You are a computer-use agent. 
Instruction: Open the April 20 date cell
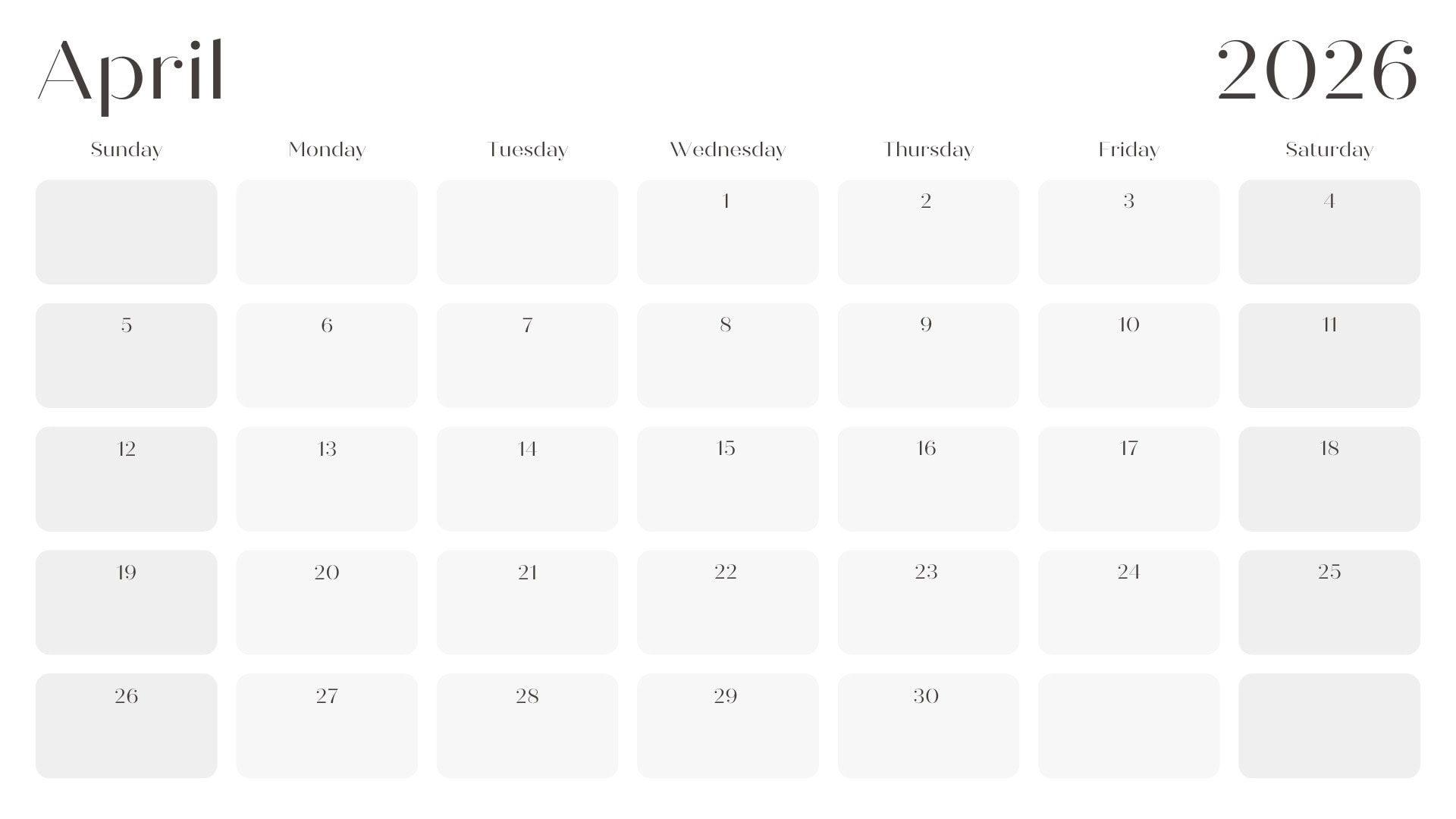pos(327,602)
